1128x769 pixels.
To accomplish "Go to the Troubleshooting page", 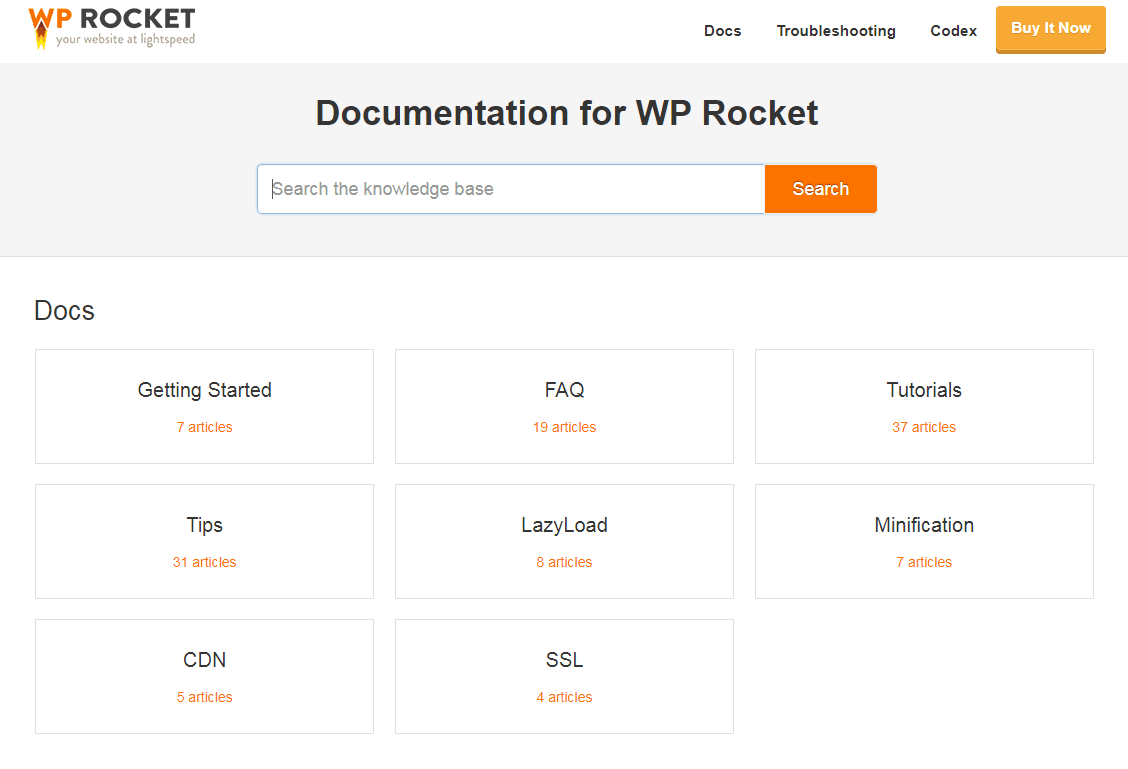I will [836, 31].
